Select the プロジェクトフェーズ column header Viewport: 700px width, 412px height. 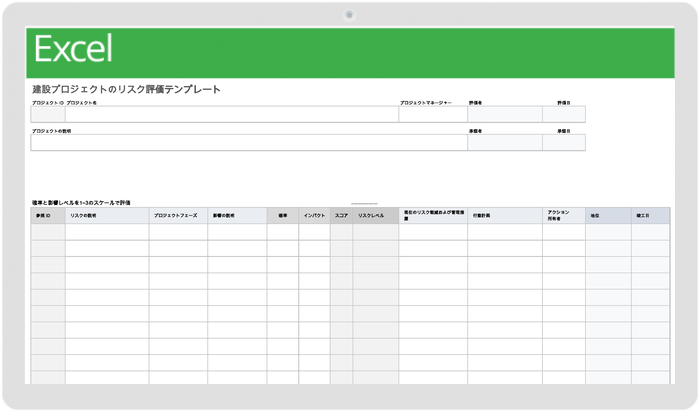(178, 216)
